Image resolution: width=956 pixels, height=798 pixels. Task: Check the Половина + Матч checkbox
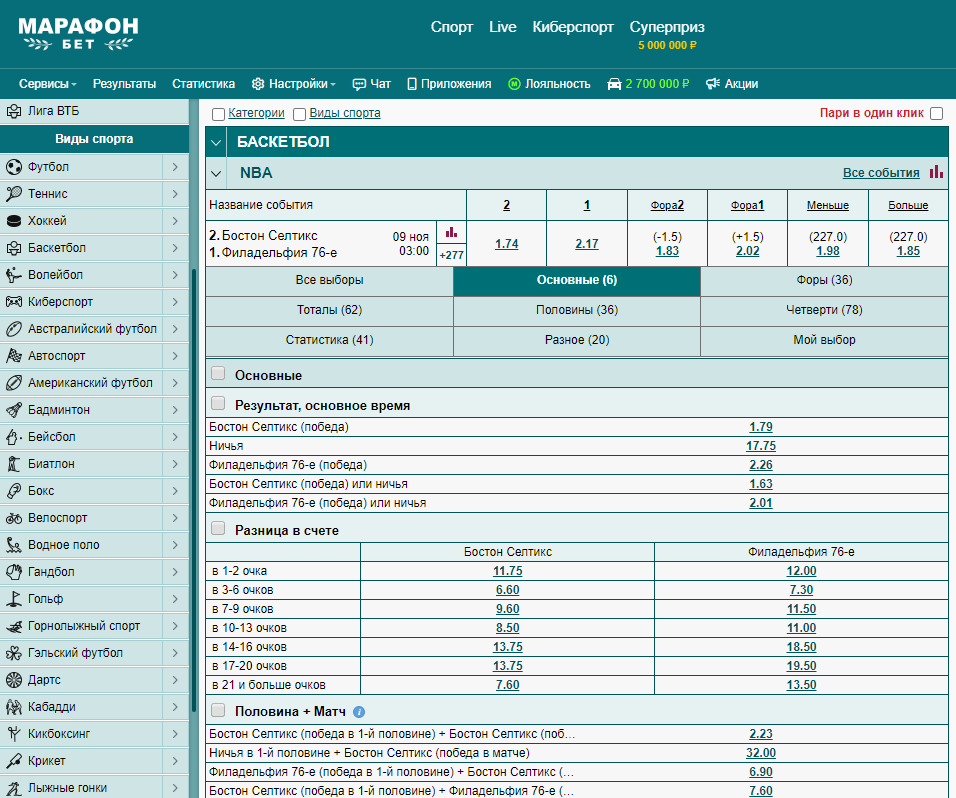pyautogui.click(x=218, y=710)
